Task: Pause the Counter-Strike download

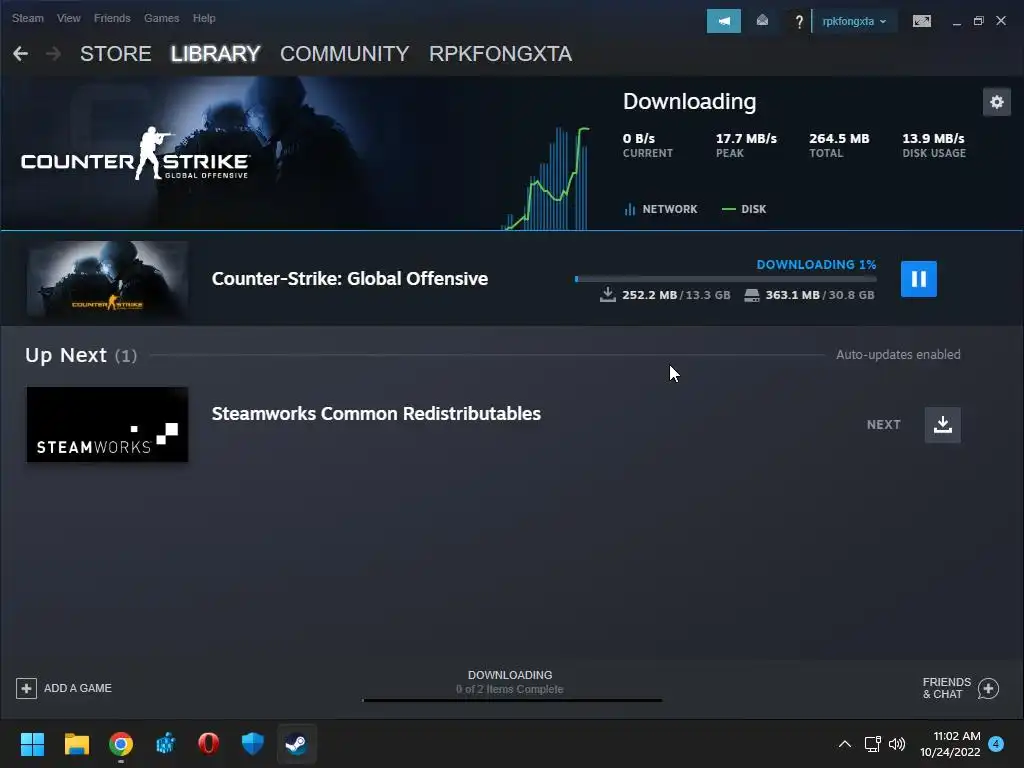Action: tap(919, 279)
